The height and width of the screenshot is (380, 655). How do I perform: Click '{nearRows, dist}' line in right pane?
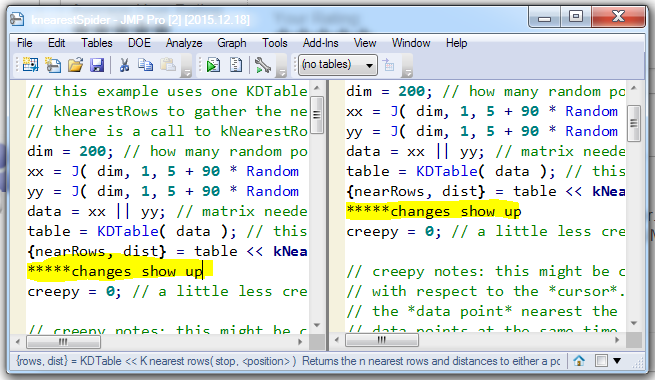tap(486, 191)
